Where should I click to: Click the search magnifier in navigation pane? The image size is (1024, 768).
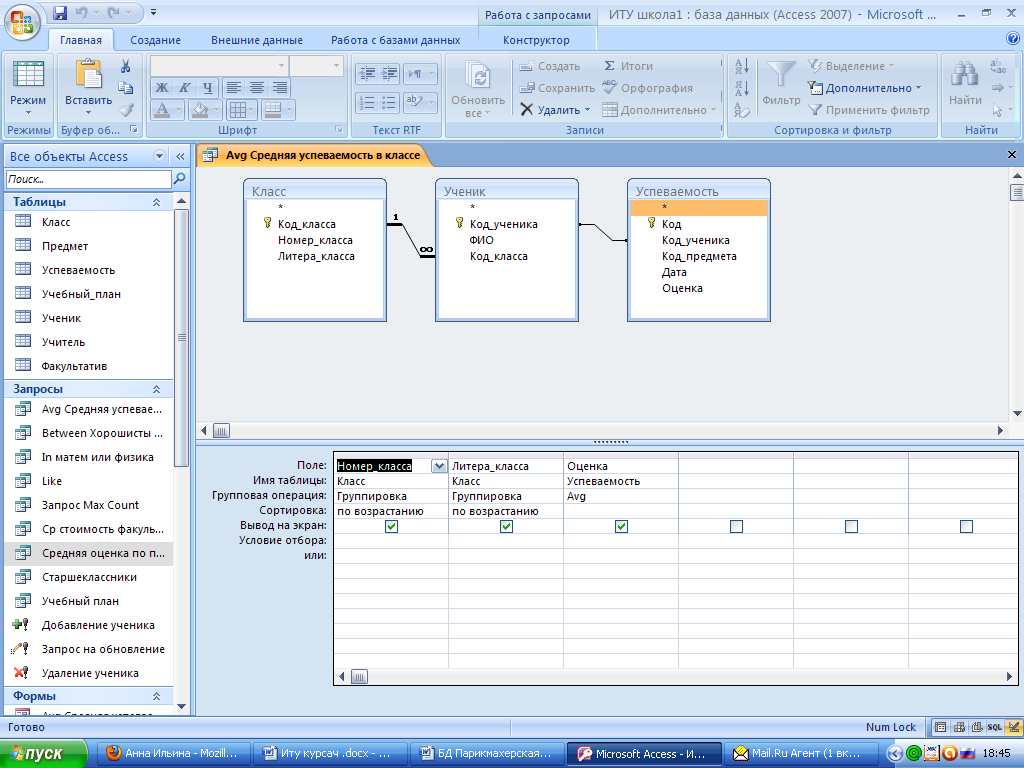180,178
